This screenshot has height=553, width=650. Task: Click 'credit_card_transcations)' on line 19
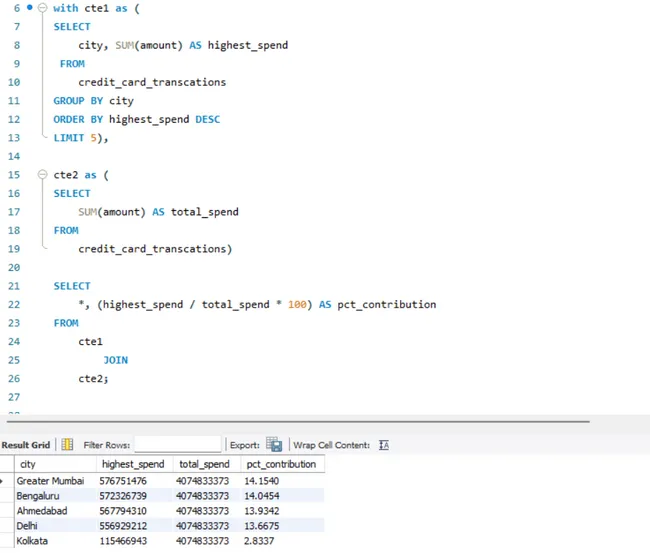[x=155, y=249]
